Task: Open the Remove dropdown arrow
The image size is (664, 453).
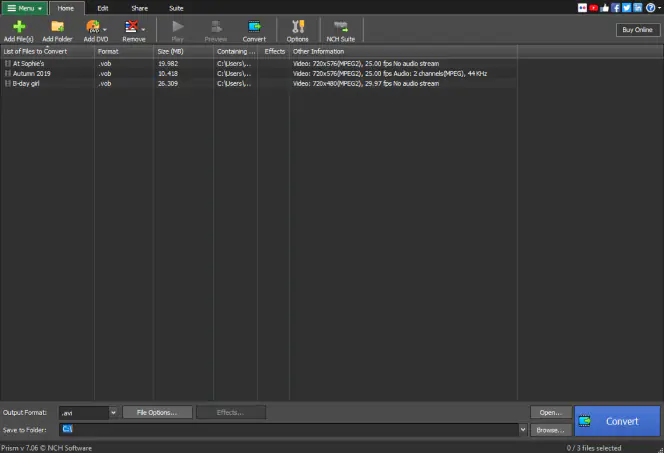Action: (x=143, y=30)
